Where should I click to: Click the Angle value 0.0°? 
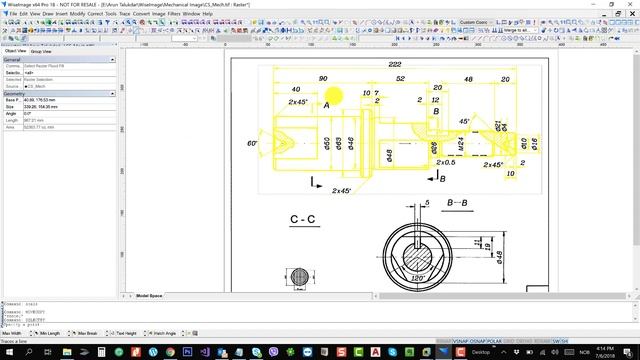click(69, 114)
